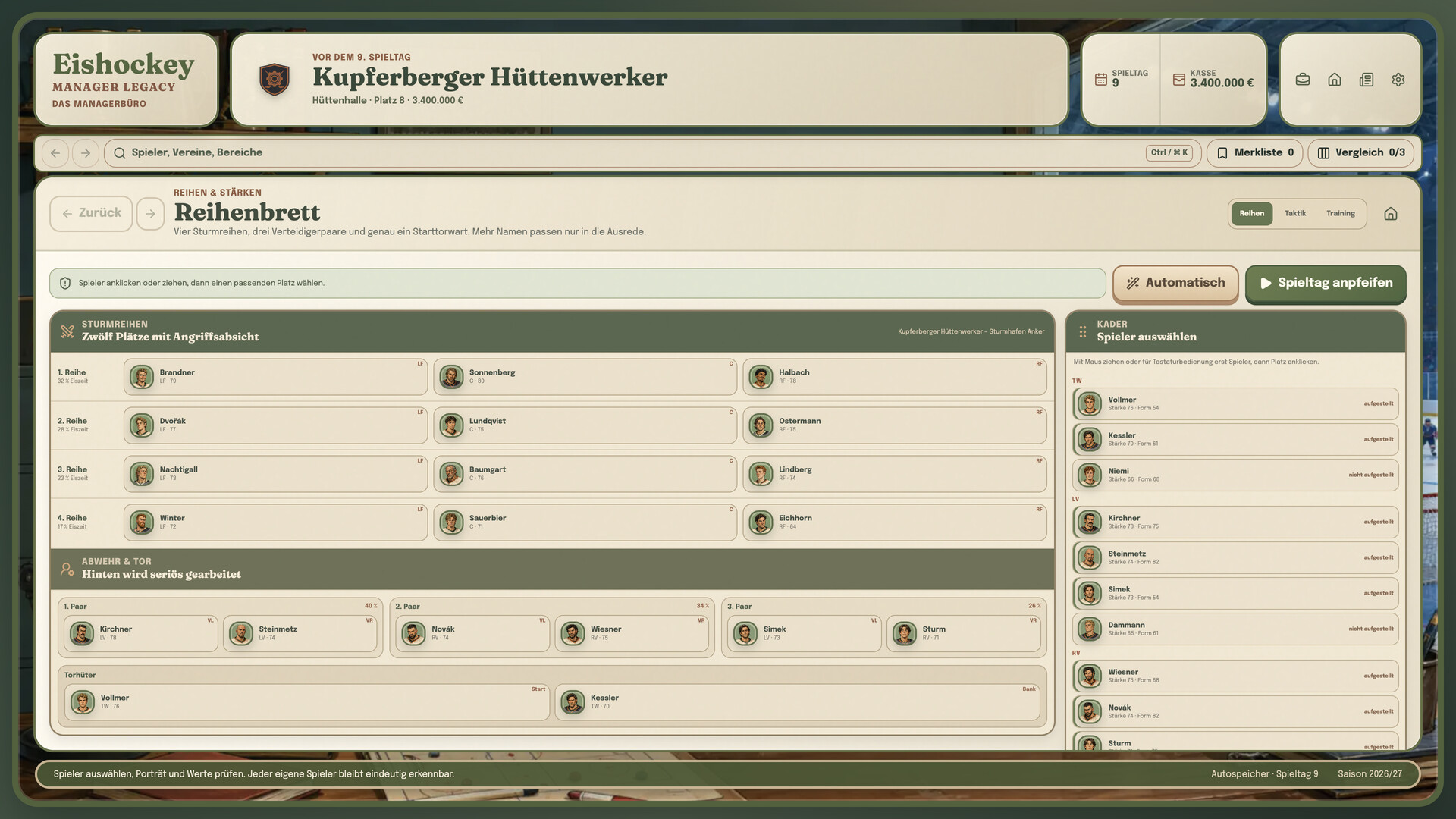Click the info icon in the hint banner
The image size is (1456, 819).
pos(65,283)
